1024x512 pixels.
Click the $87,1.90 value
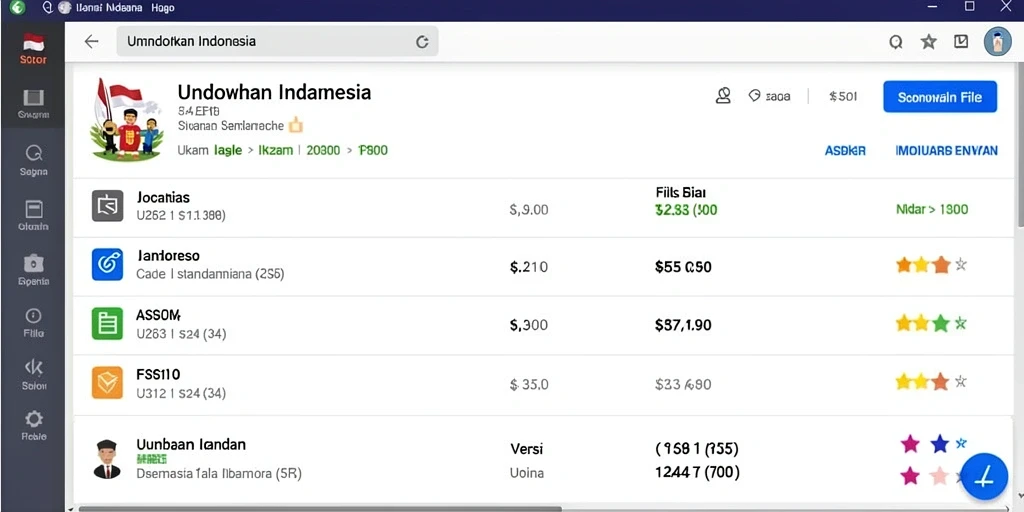click(x=683, y=325)
